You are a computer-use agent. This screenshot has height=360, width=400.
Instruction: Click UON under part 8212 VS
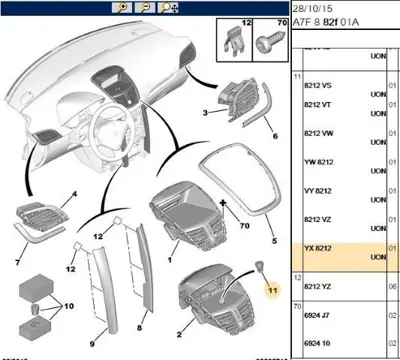(378, 94)
